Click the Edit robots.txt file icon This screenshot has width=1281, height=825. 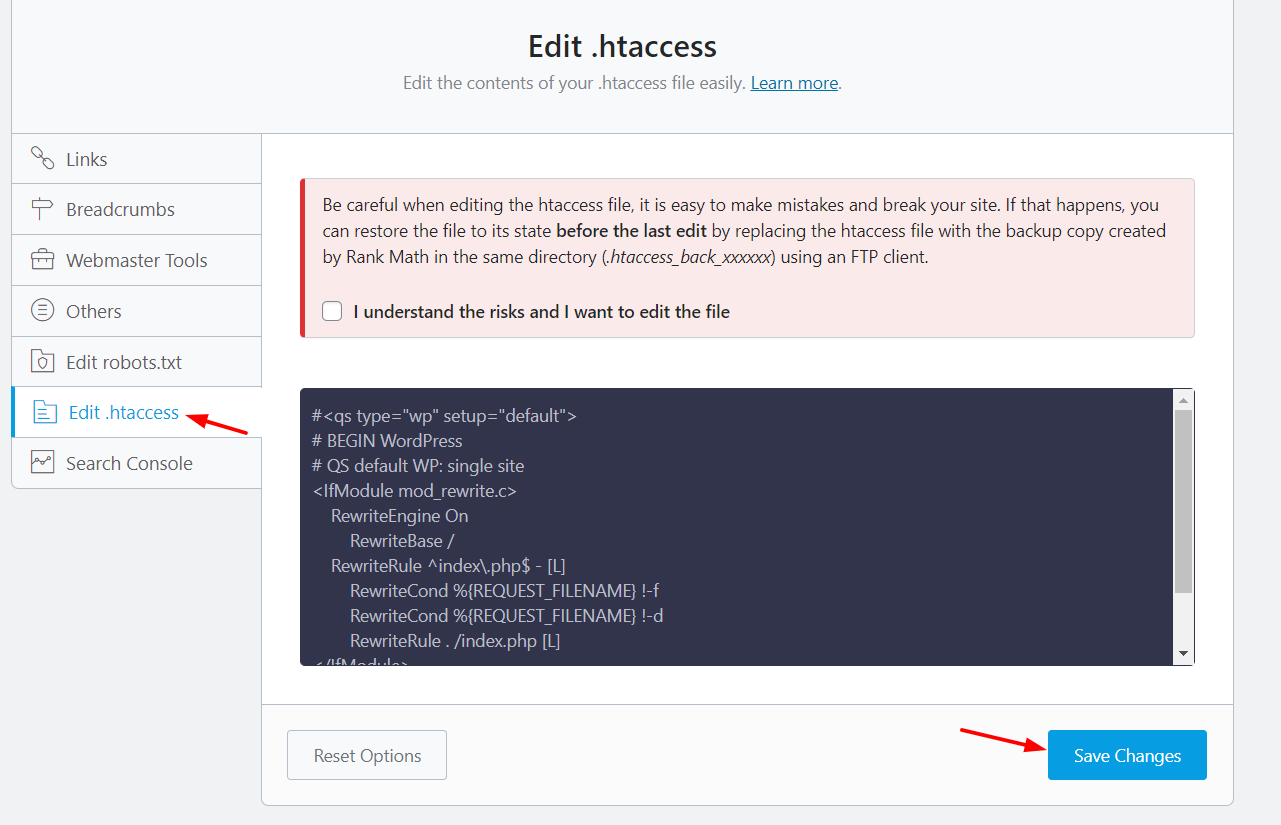coord(42,362)
